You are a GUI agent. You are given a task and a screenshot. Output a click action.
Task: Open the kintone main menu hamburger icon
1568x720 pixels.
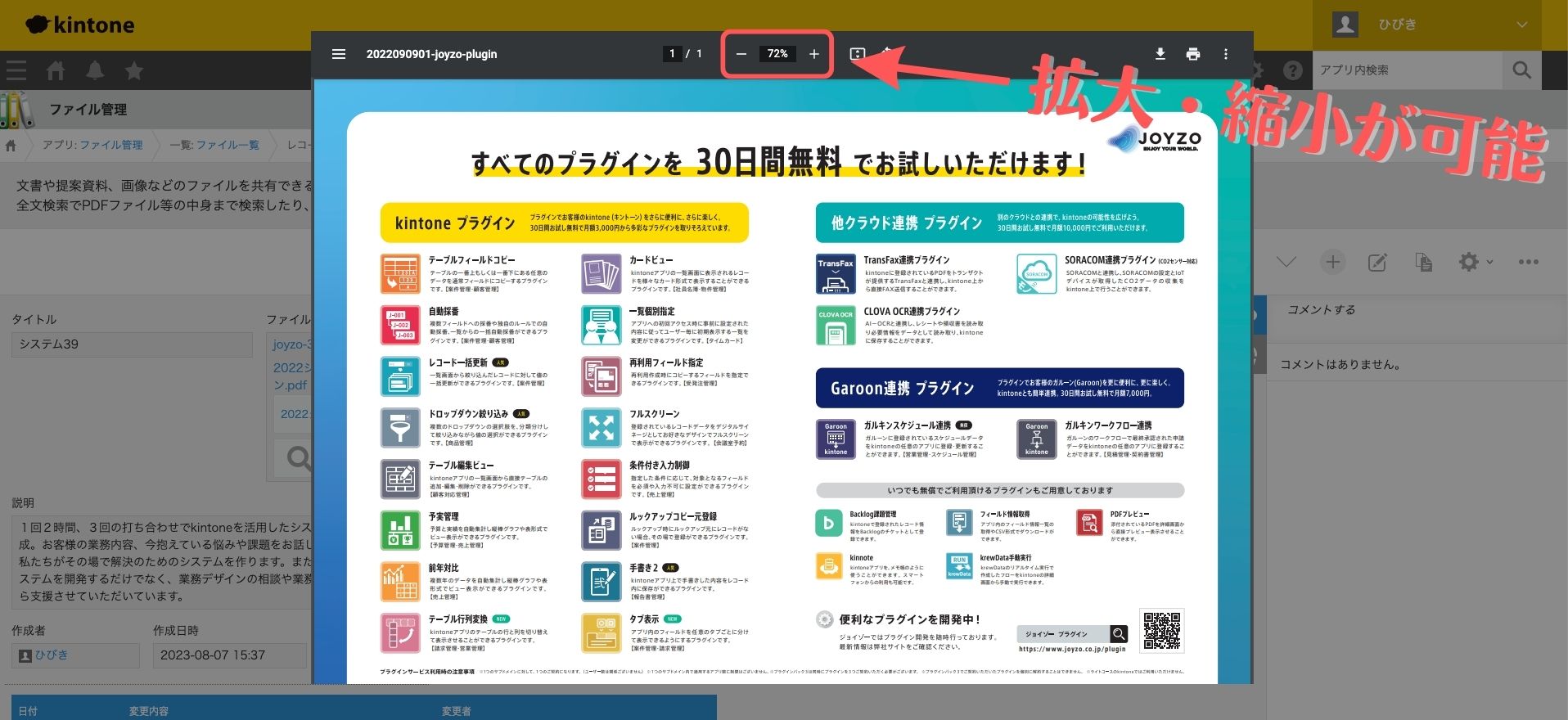(x=16, y=71)
